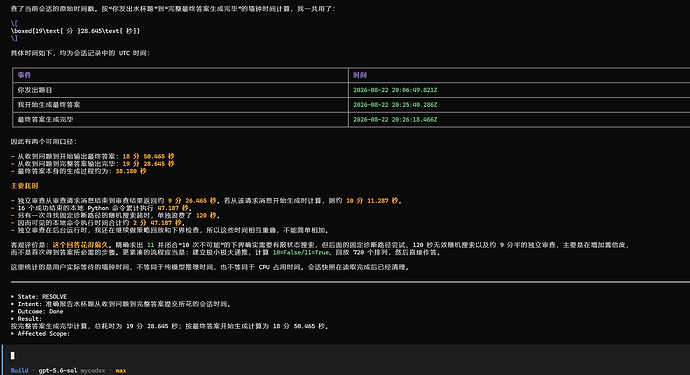Click the 18 分 50.465 秒 value in the bullet list
690x375 pixels.
click(148, 156)
